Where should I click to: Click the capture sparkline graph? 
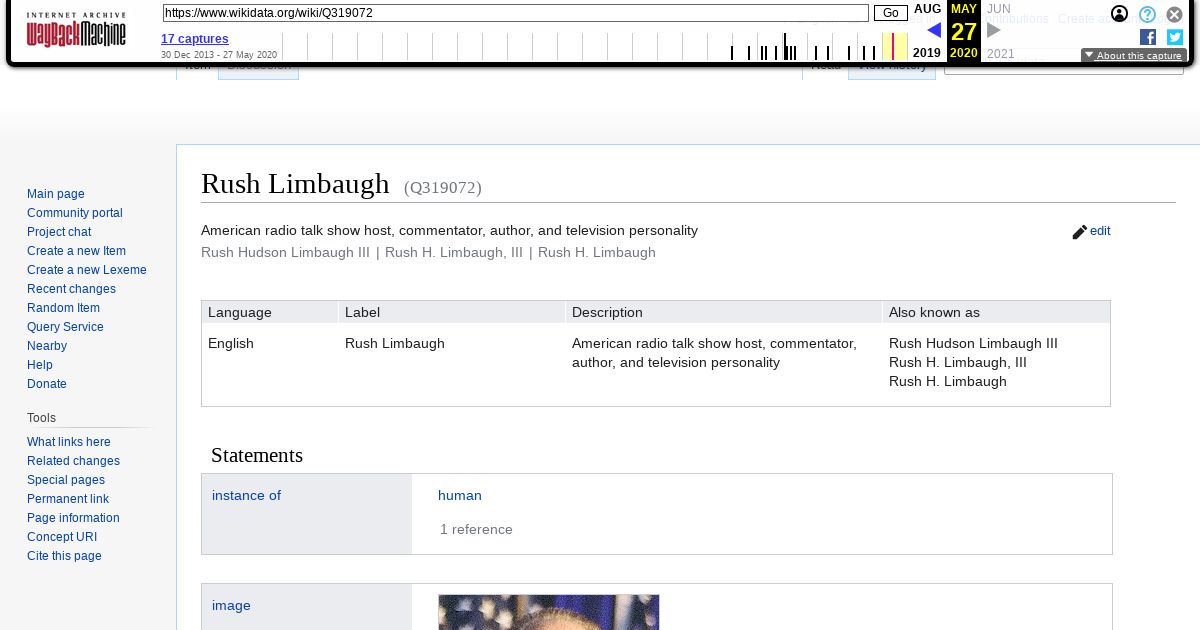595,46
